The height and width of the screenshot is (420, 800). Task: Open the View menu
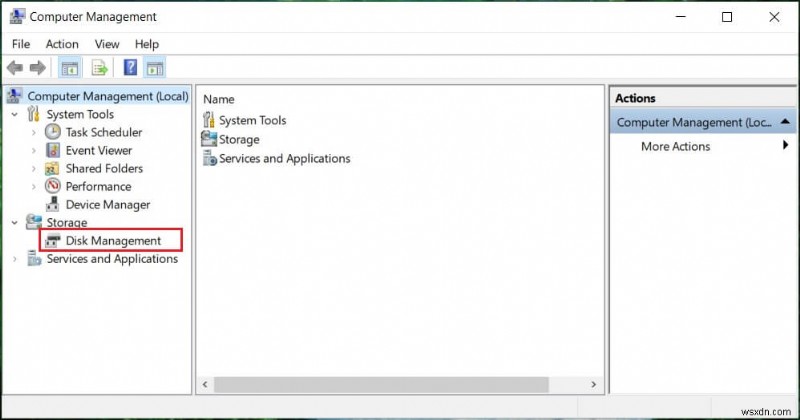pos(107,44)
